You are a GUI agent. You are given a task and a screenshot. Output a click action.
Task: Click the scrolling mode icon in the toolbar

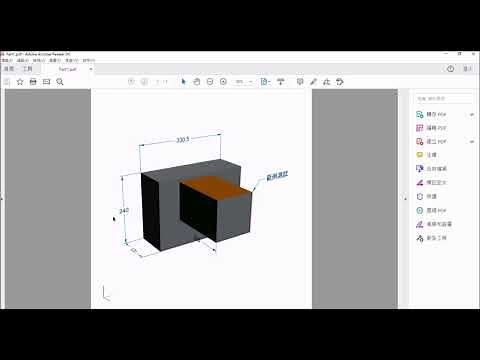click(x=281, y=82)
